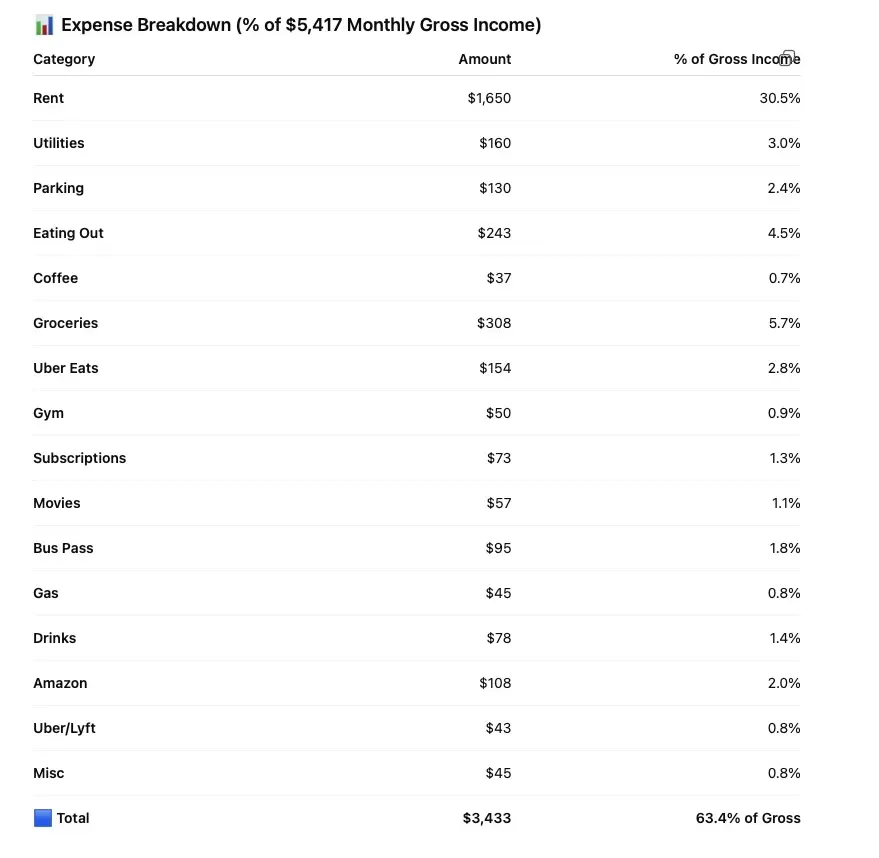Select the Utilities row label
This screenshot has width=879, height=858.
[58, 143]
